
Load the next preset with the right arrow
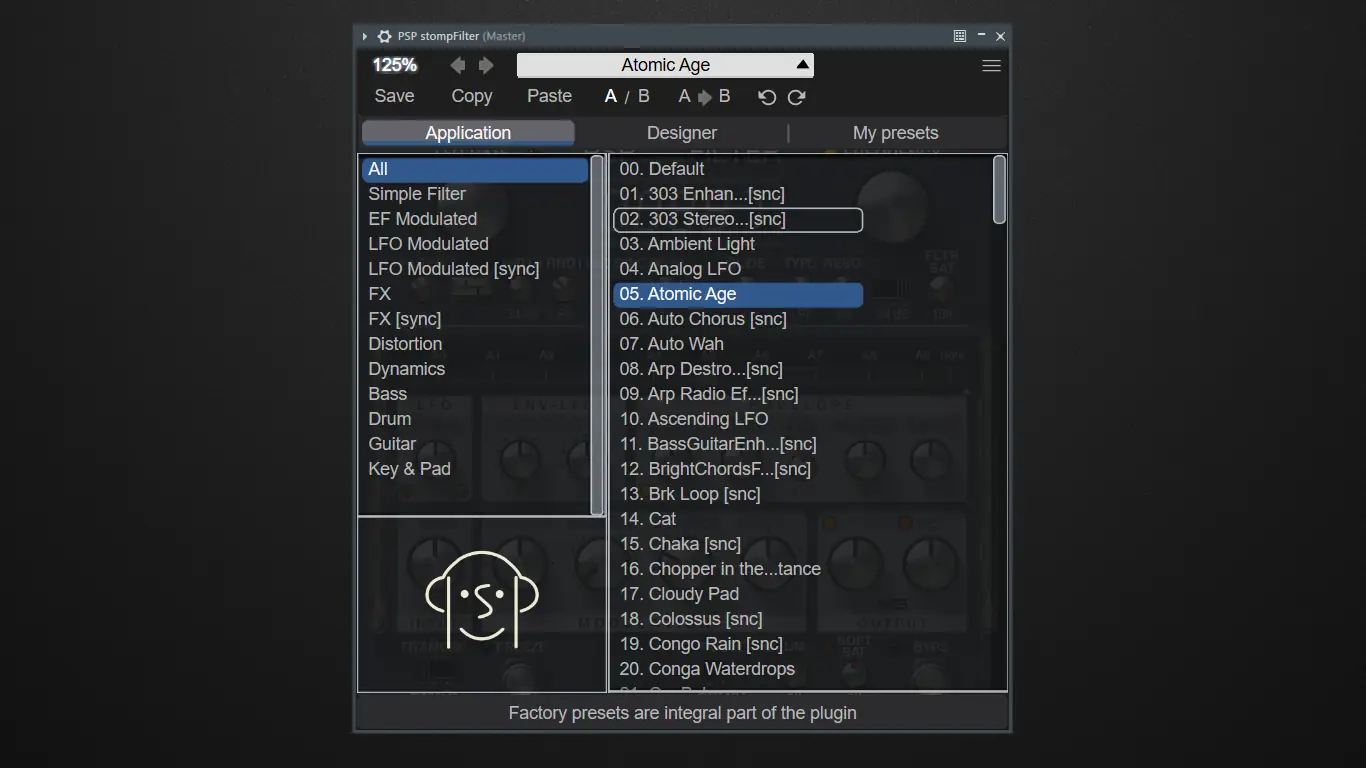coord(486,65)
